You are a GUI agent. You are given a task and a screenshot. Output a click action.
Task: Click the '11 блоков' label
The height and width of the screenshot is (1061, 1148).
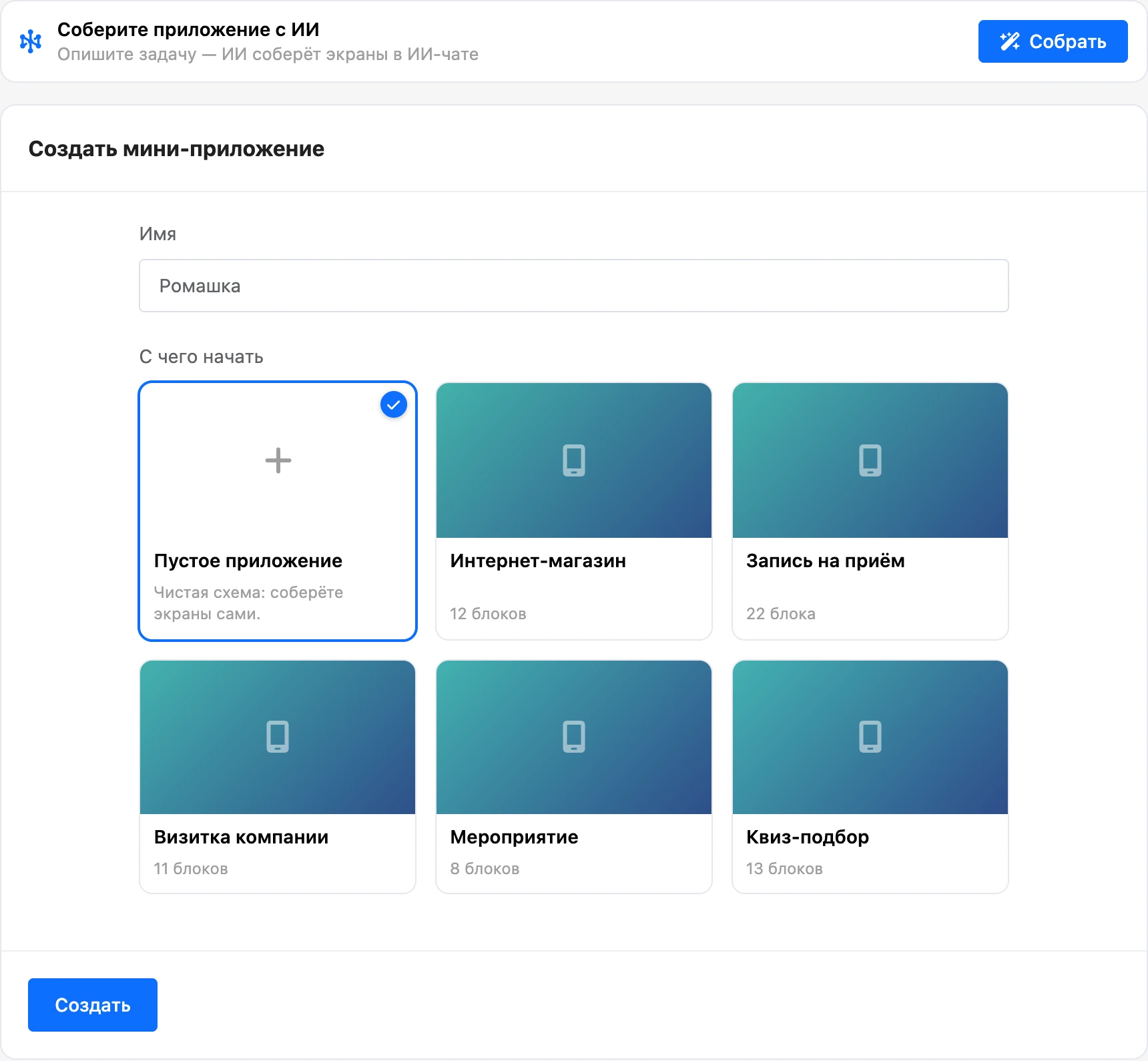coord(191,869)
